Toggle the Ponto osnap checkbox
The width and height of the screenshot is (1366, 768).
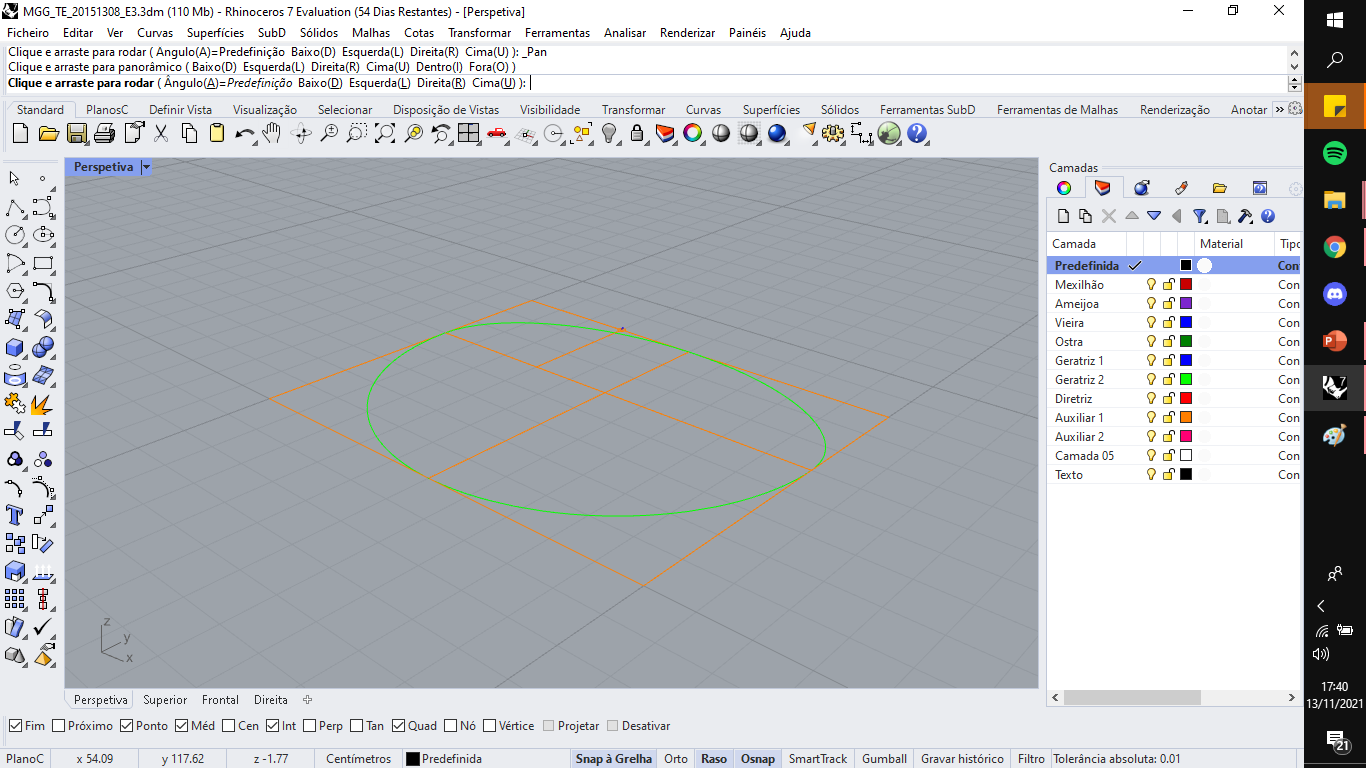127,726
